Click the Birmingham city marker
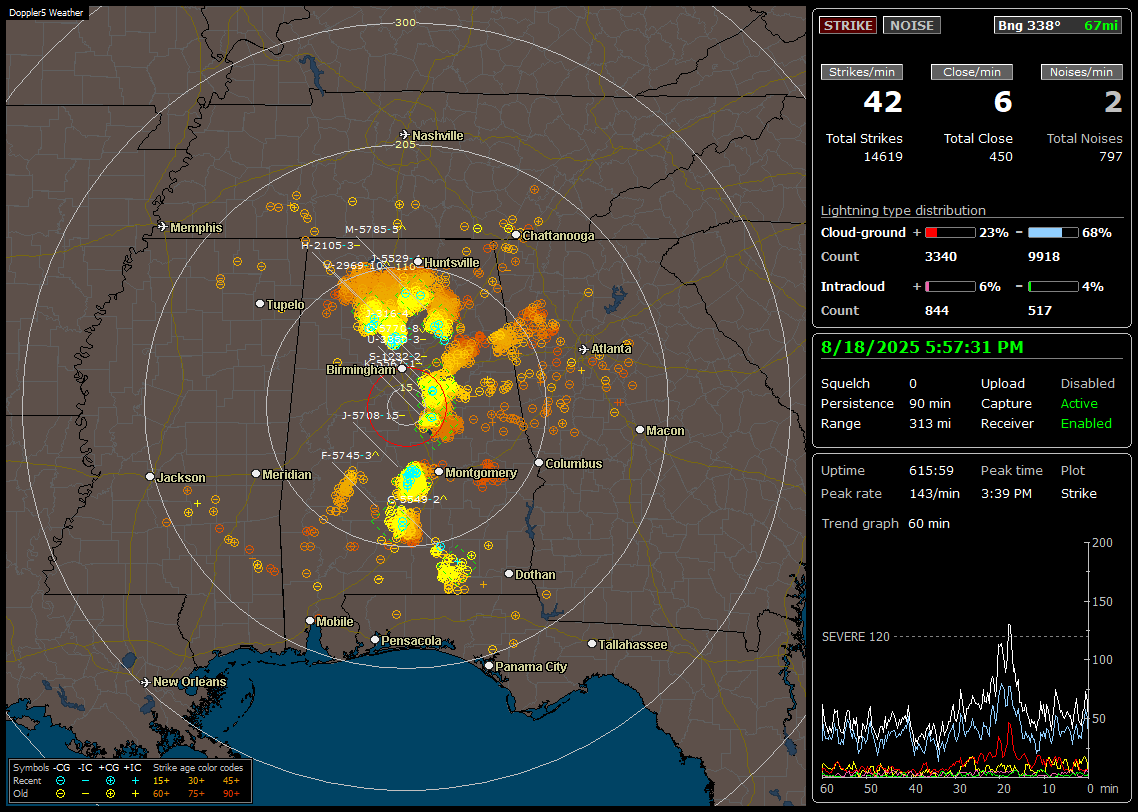Viewport: 1138px width, 812px height. [402, 369]
